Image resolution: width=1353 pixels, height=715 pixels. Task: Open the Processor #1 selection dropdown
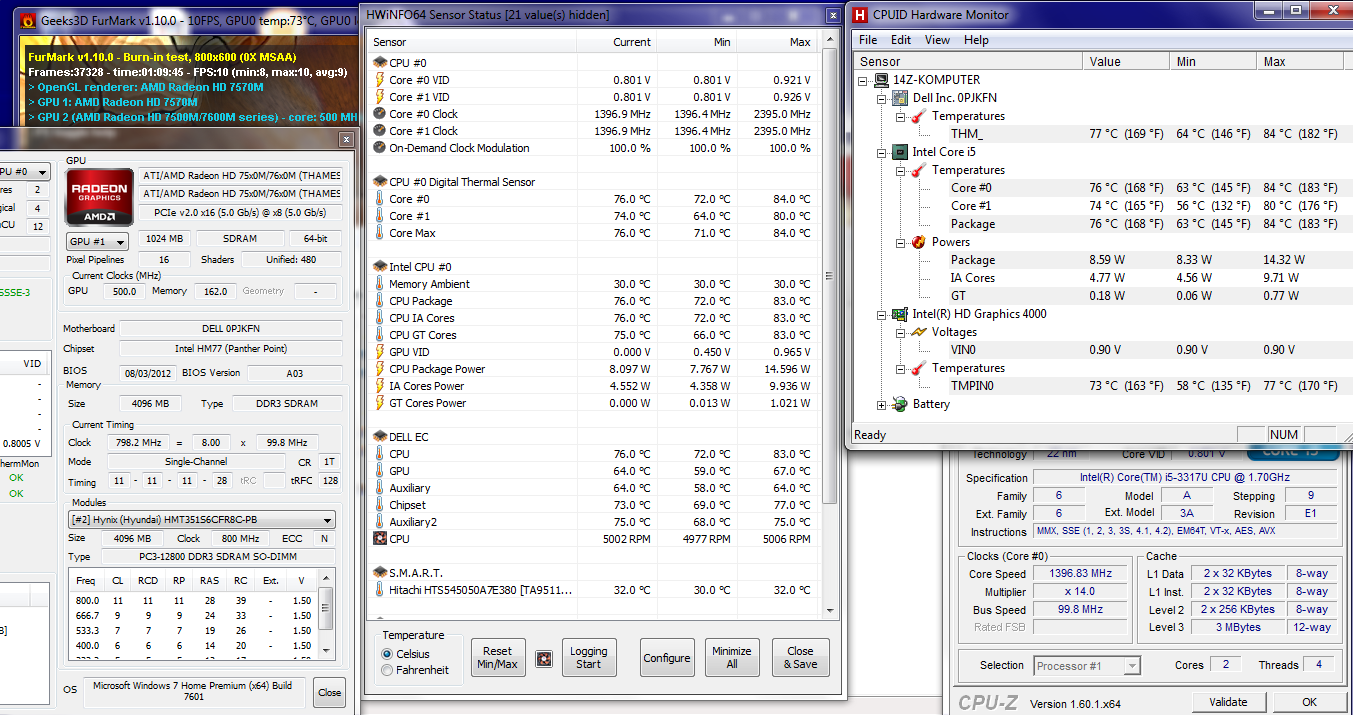(x=1087, y=666)
